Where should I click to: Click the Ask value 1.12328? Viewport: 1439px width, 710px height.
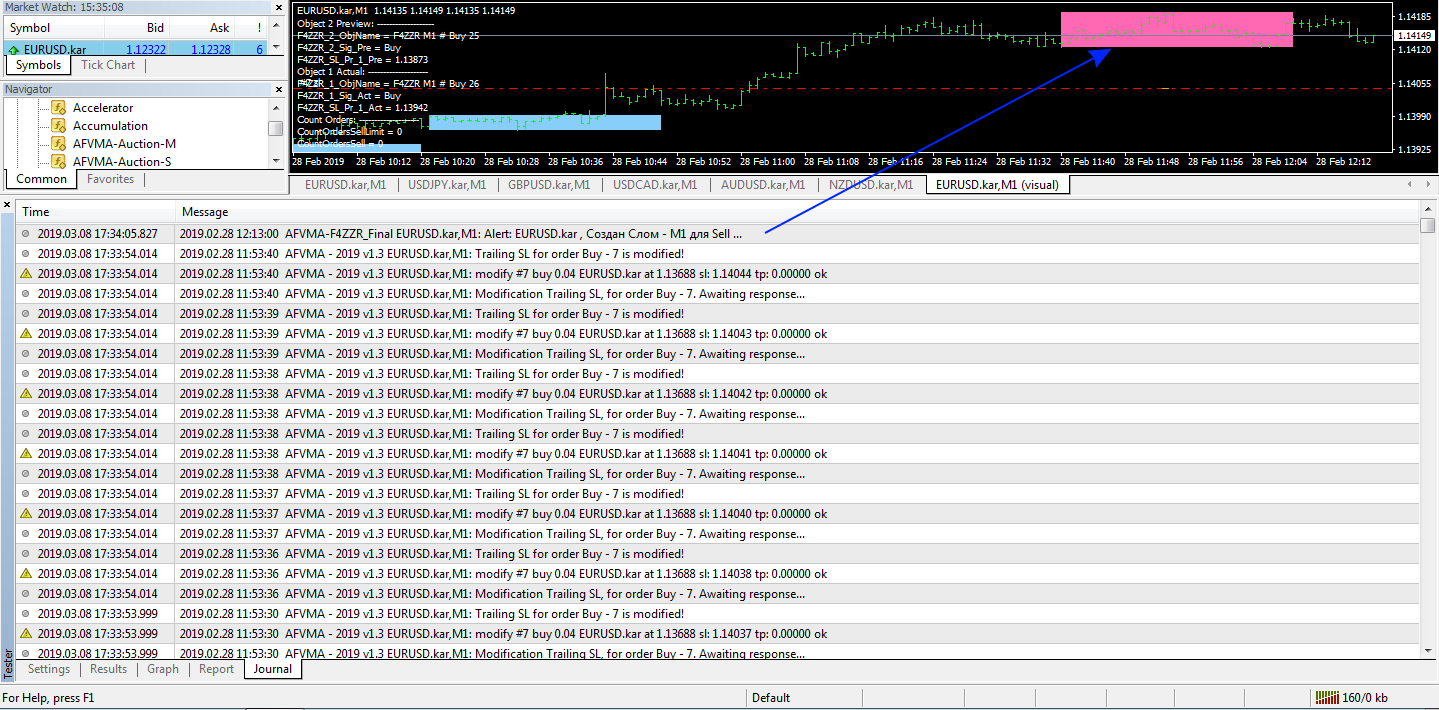coord(210,49)
